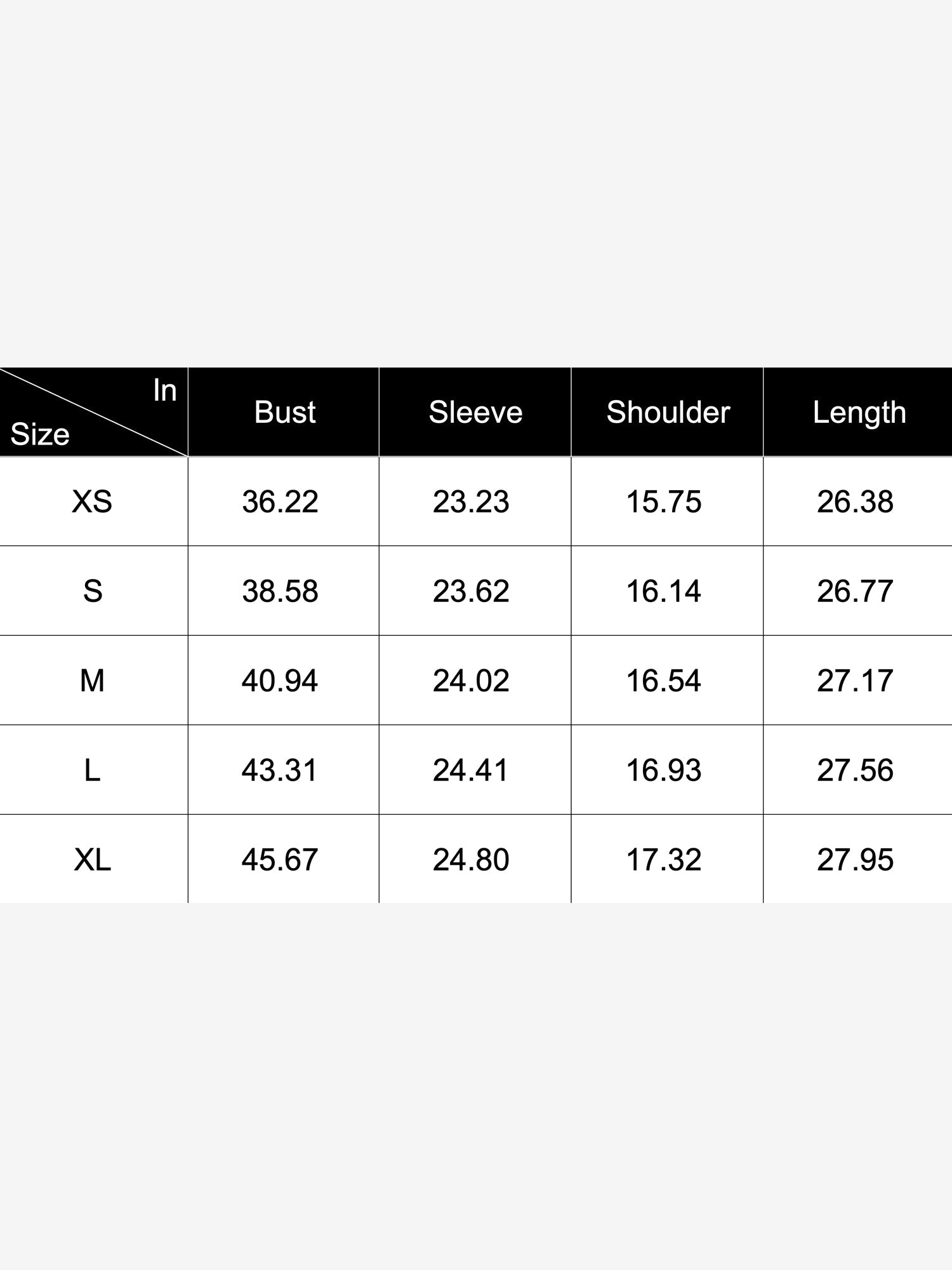Screen dimensions: 952x1270
Task: Click the Shoulder column header
Action: (668, 412)
